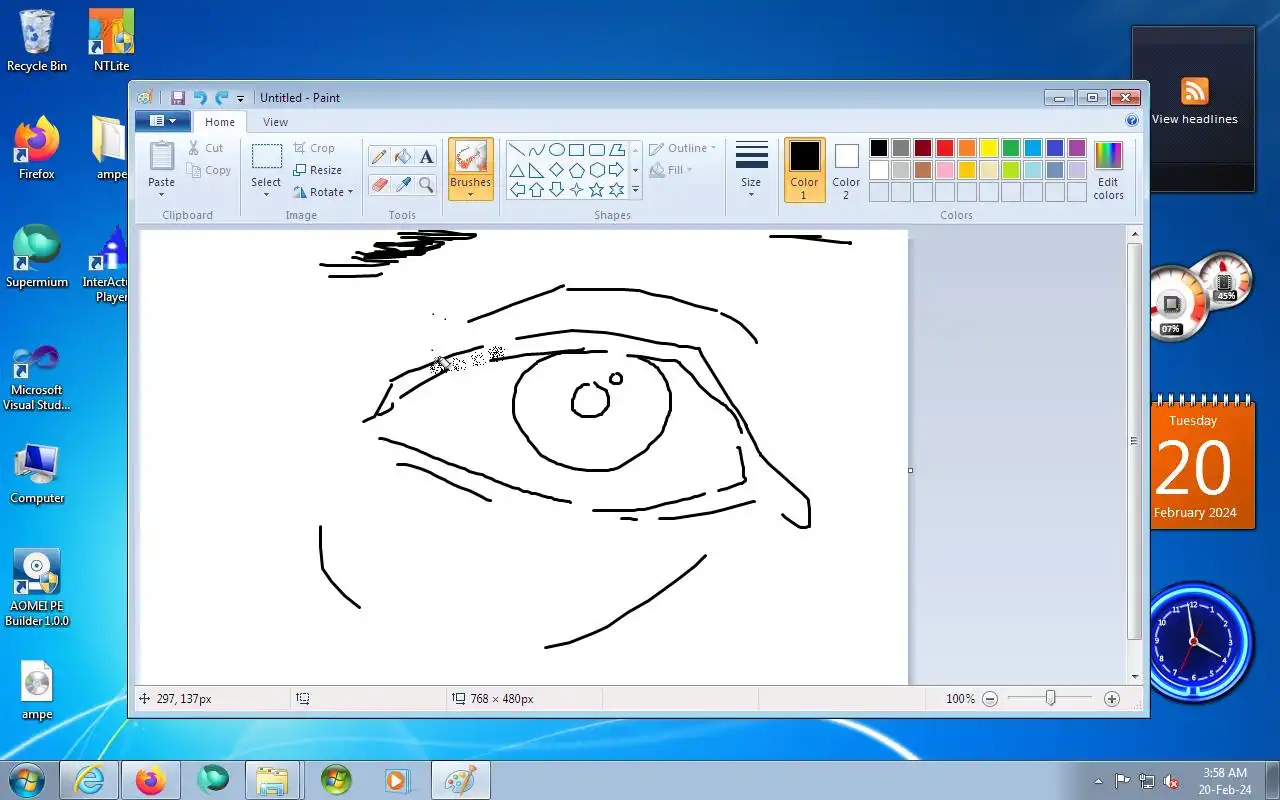Select the Pencil tool
Viewport: 1280px width, 800px height.
coord(379,157)
